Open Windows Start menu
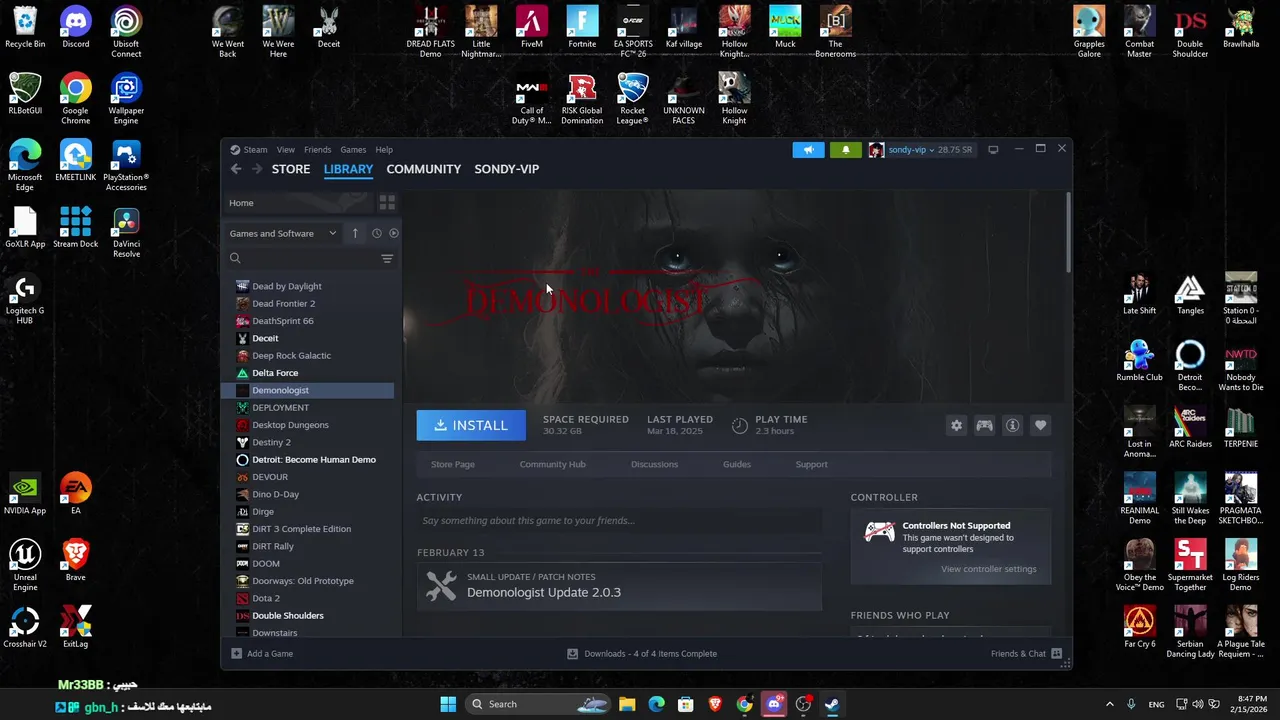The width and height of the screenshot is (1280, 720). pyautogui.click(x=448, y=704)
